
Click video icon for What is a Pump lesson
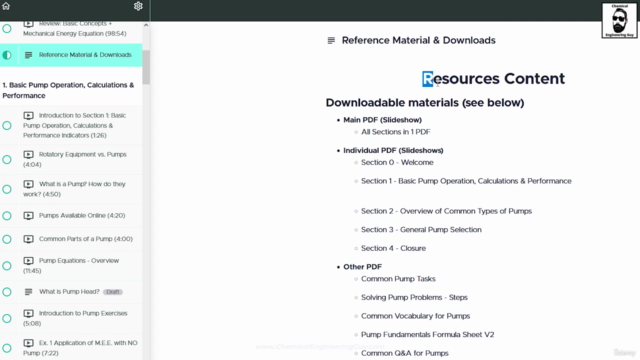(x=28, y=184)
